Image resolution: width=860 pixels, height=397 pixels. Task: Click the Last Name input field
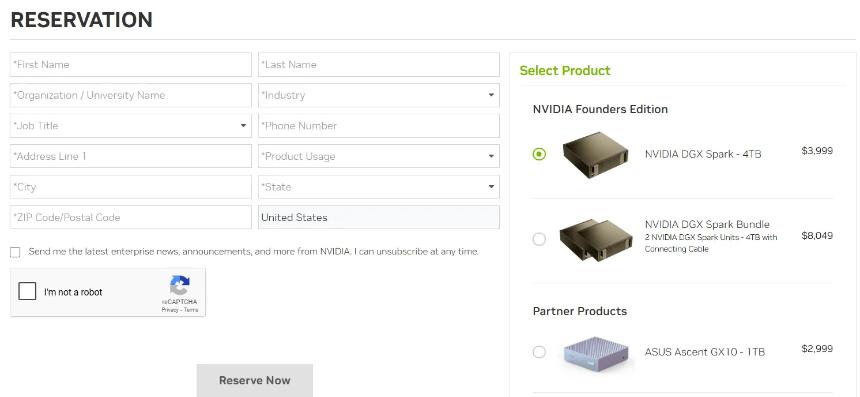point(379,65)
